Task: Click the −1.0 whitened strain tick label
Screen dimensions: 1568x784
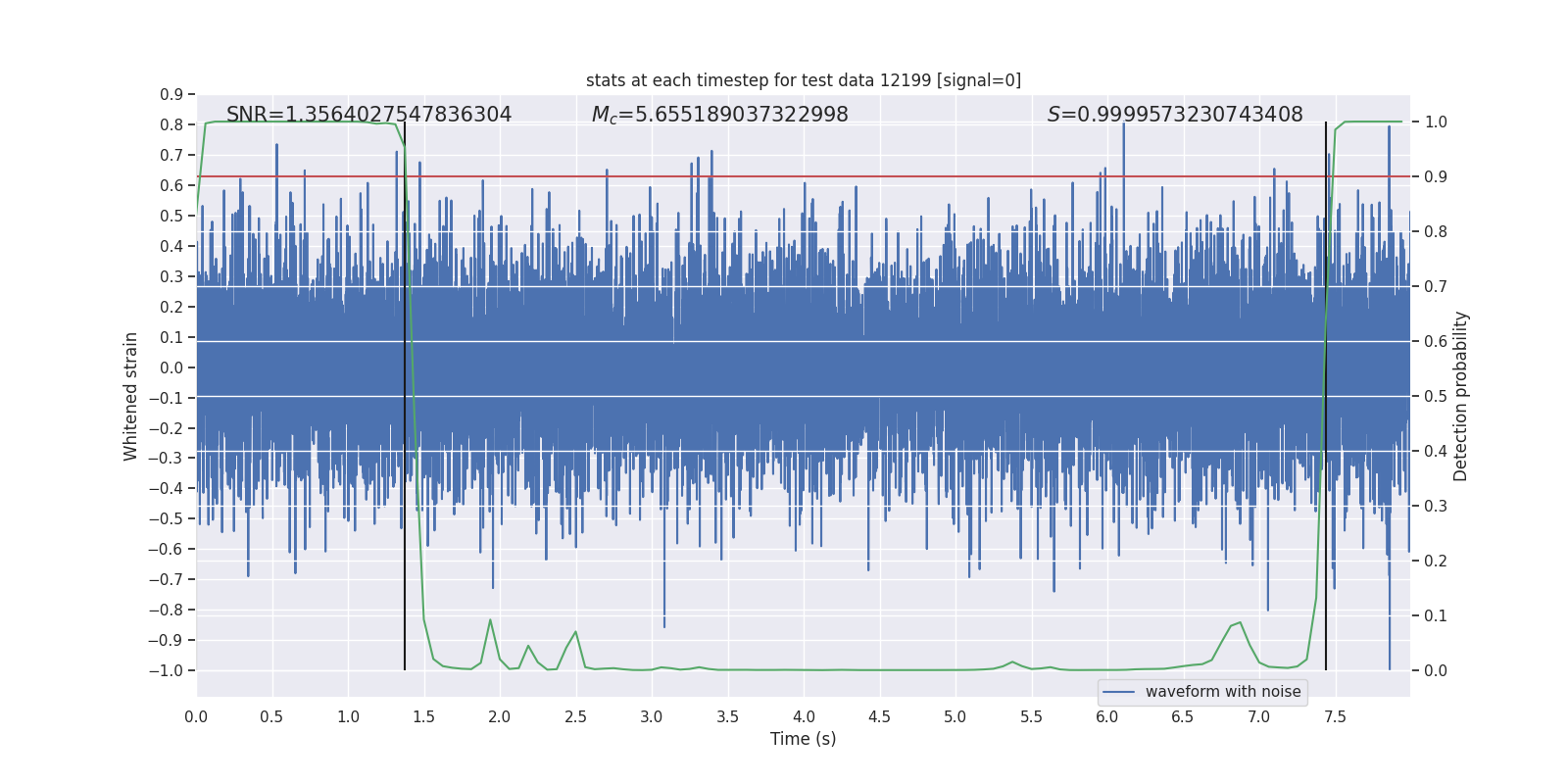Action: [x=166, y=670]
